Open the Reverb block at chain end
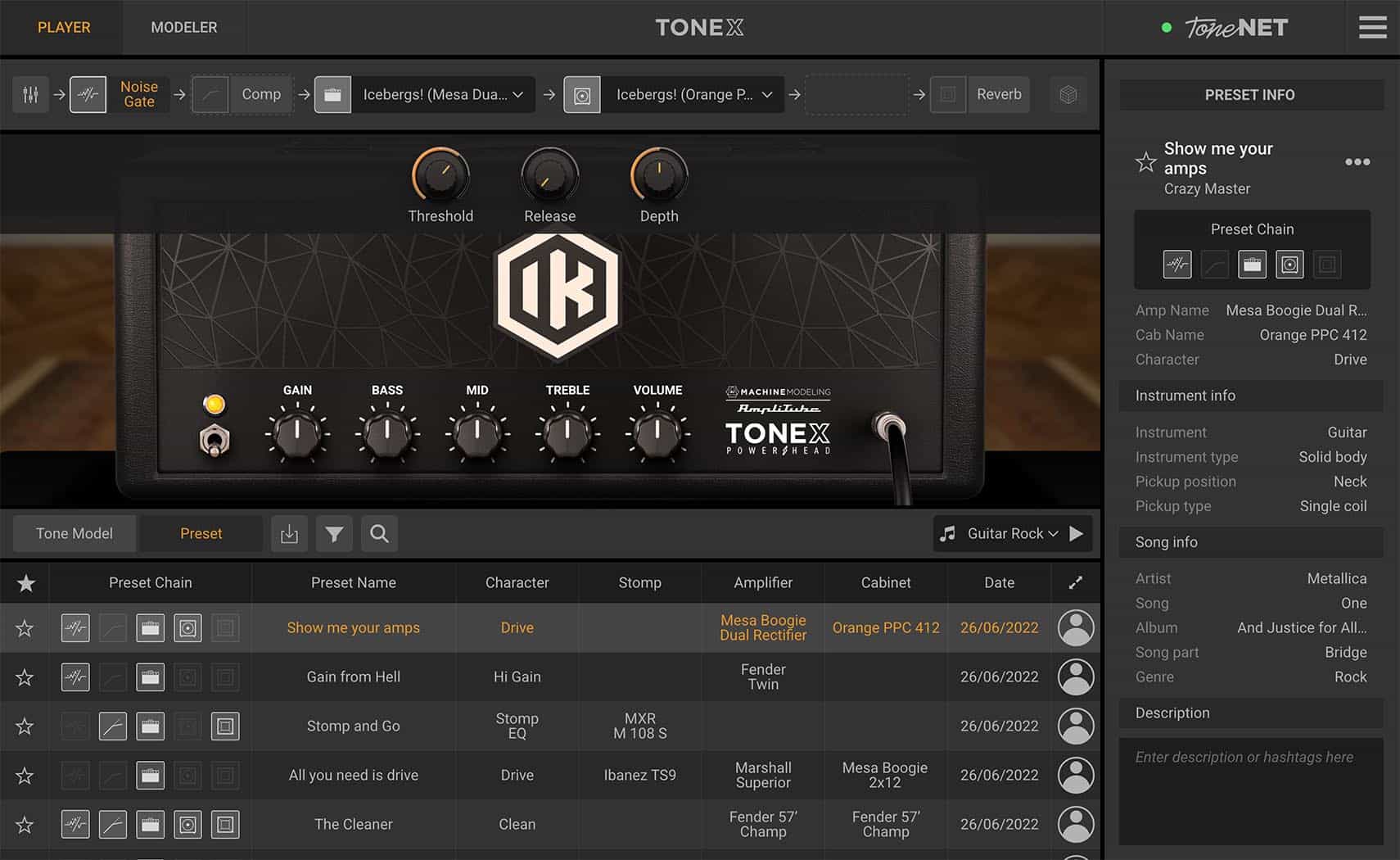The image size is (1400, 860). pos(979,94)
